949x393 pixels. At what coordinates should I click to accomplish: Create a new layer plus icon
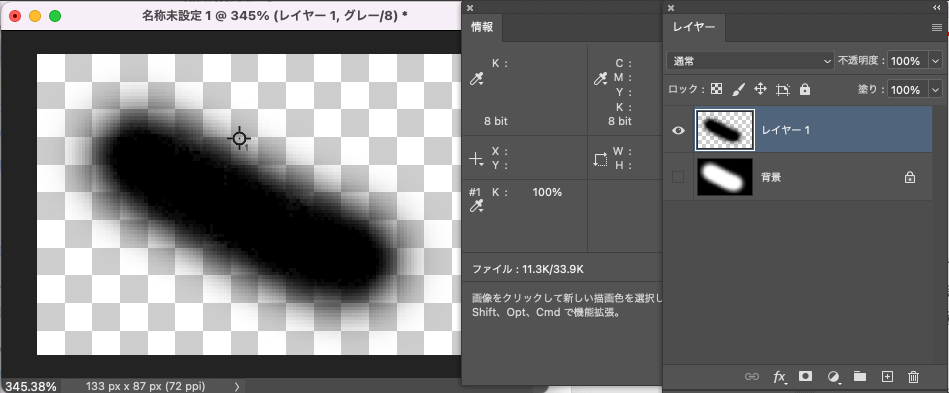pyautogui.click(x=887, y=377)
